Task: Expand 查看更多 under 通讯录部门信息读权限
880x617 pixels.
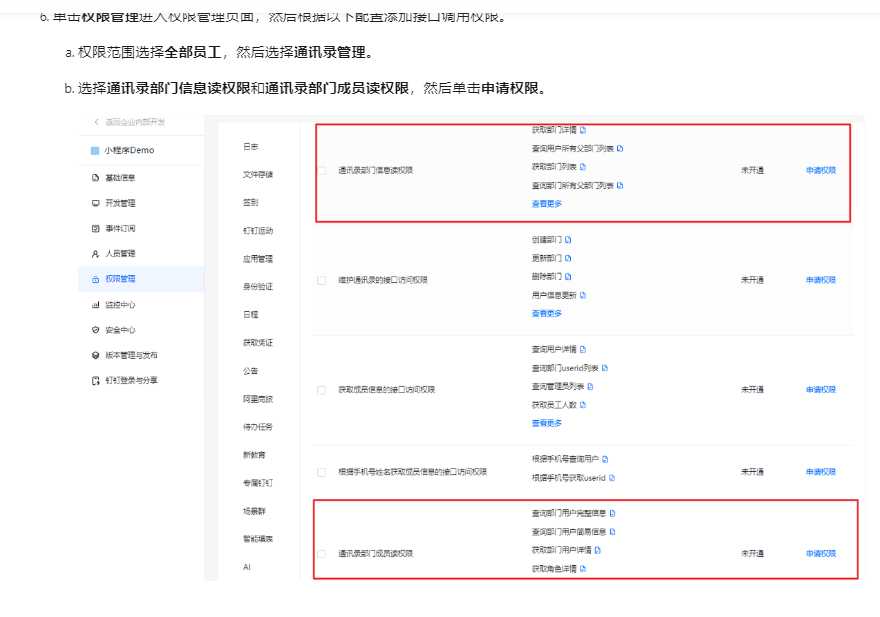Action: (x=547, y=204)
